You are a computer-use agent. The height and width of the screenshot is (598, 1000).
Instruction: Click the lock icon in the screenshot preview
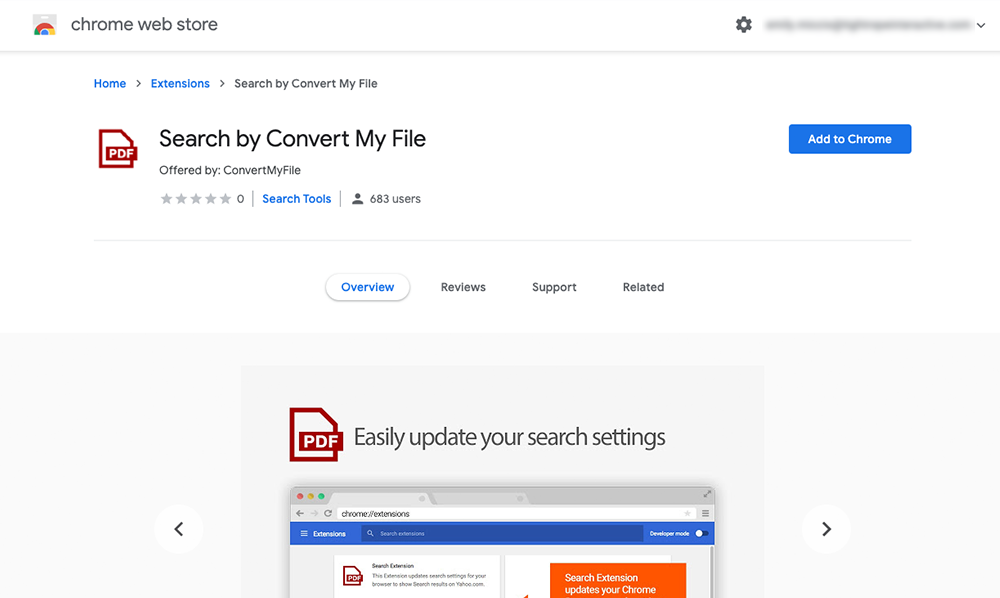pos(332,513)
